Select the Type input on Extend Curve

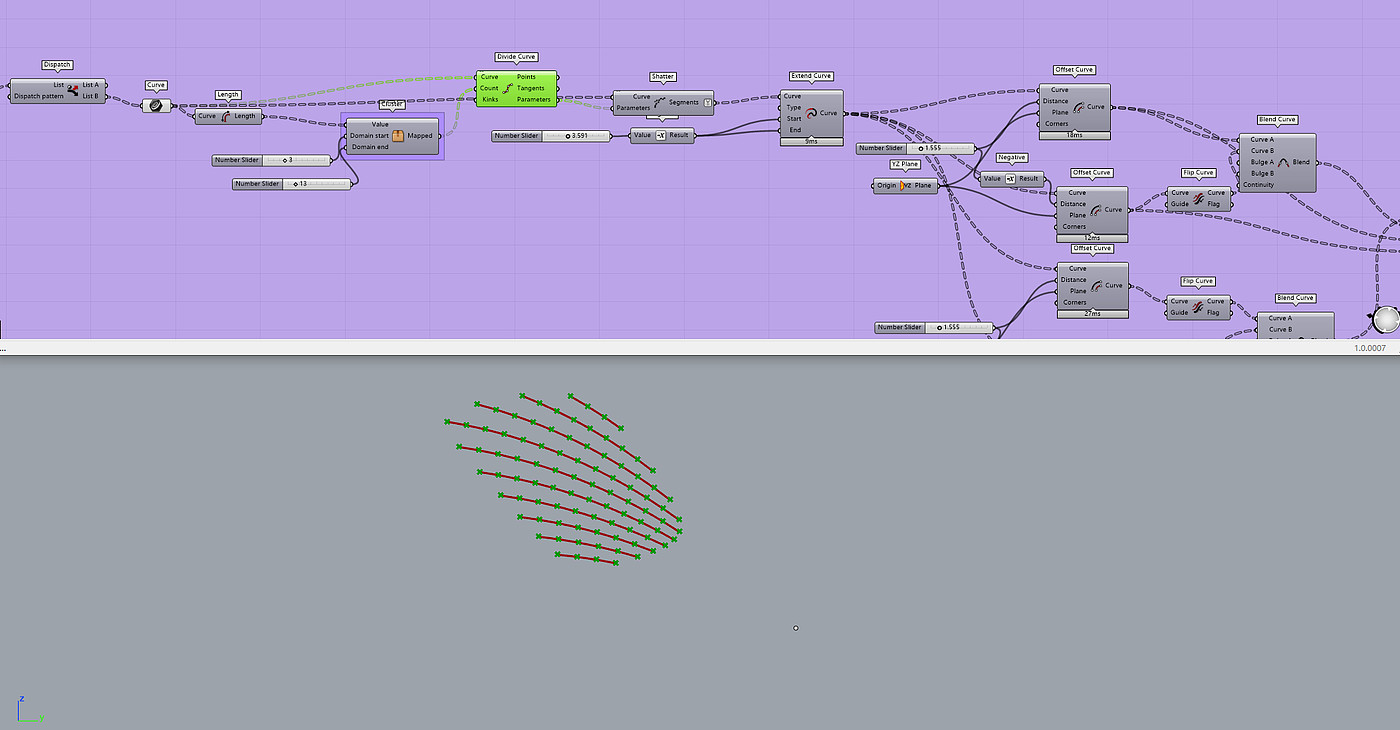(793, 108)
